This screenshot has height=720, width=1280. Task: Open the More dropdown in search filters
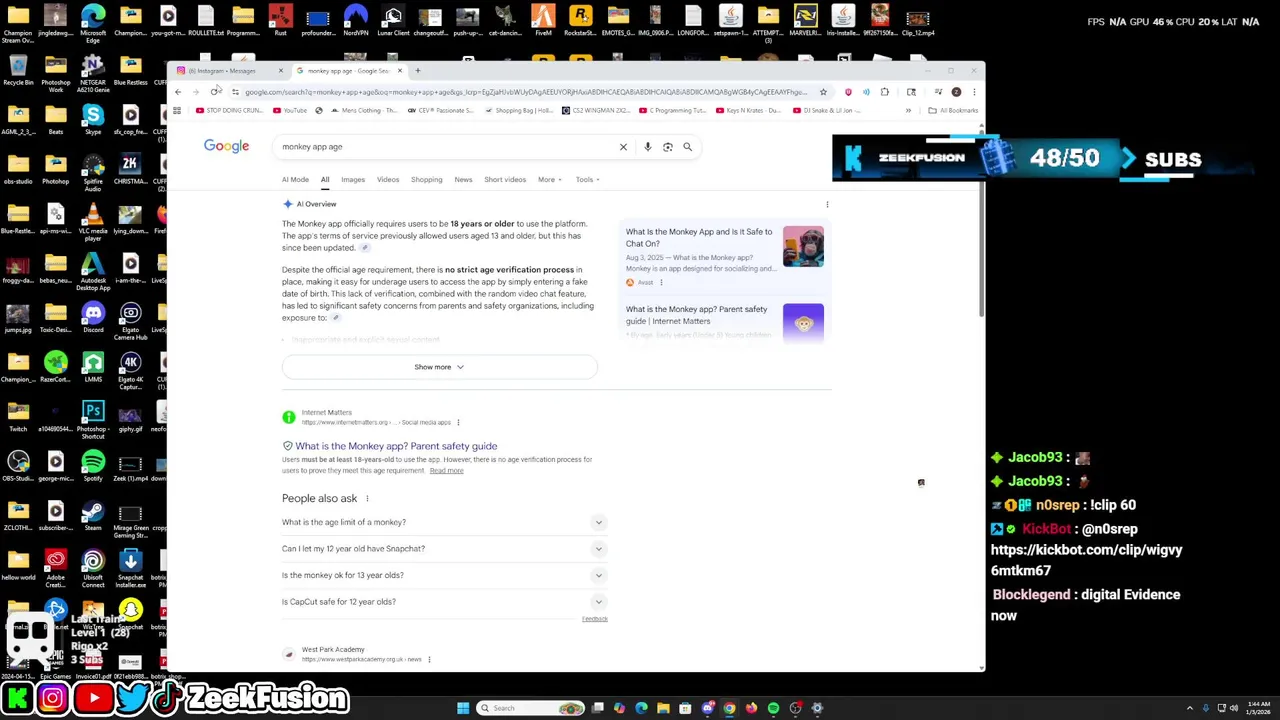[549, 180]
